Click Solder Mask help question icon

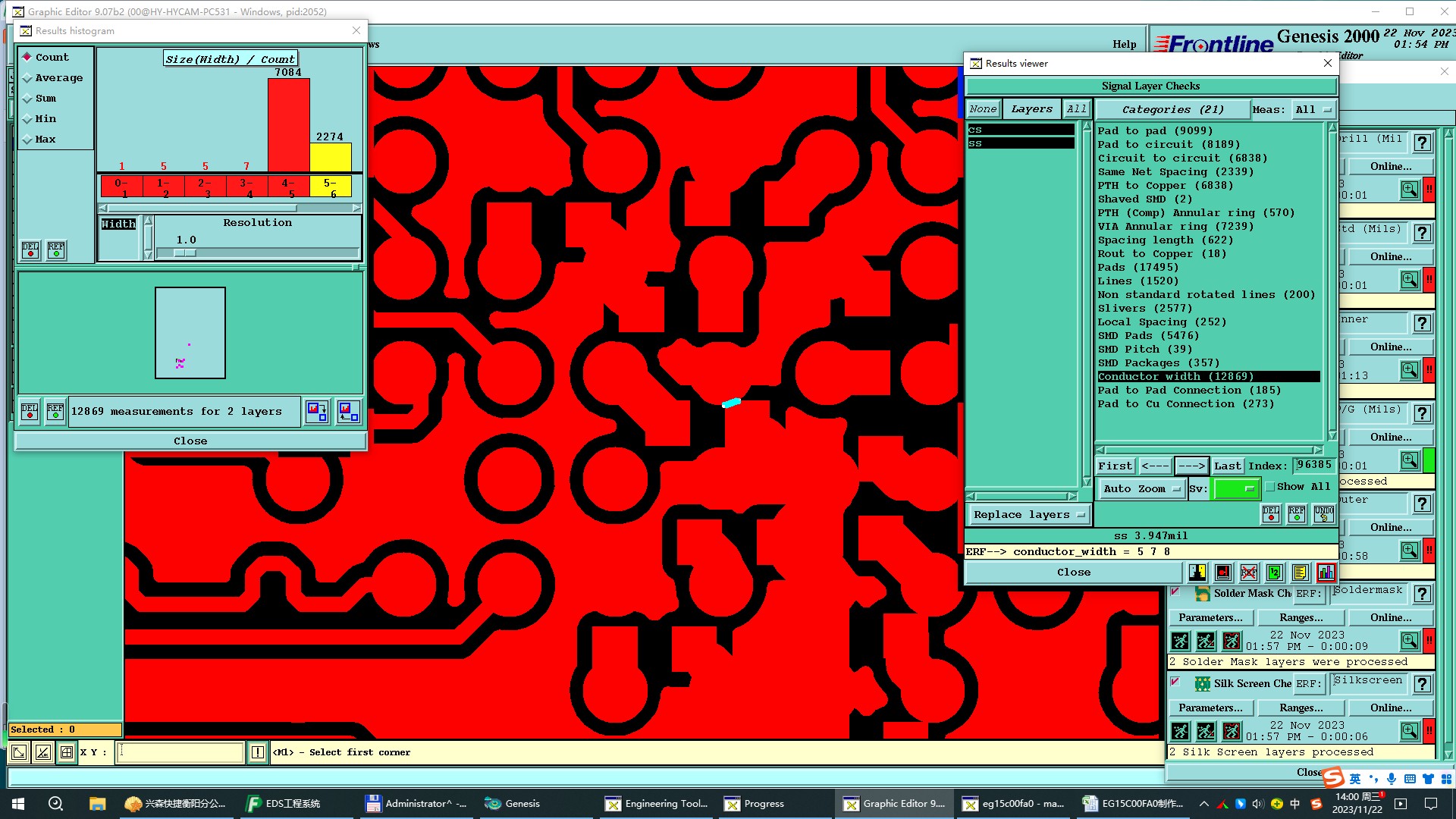click(x=1423, y=594)
